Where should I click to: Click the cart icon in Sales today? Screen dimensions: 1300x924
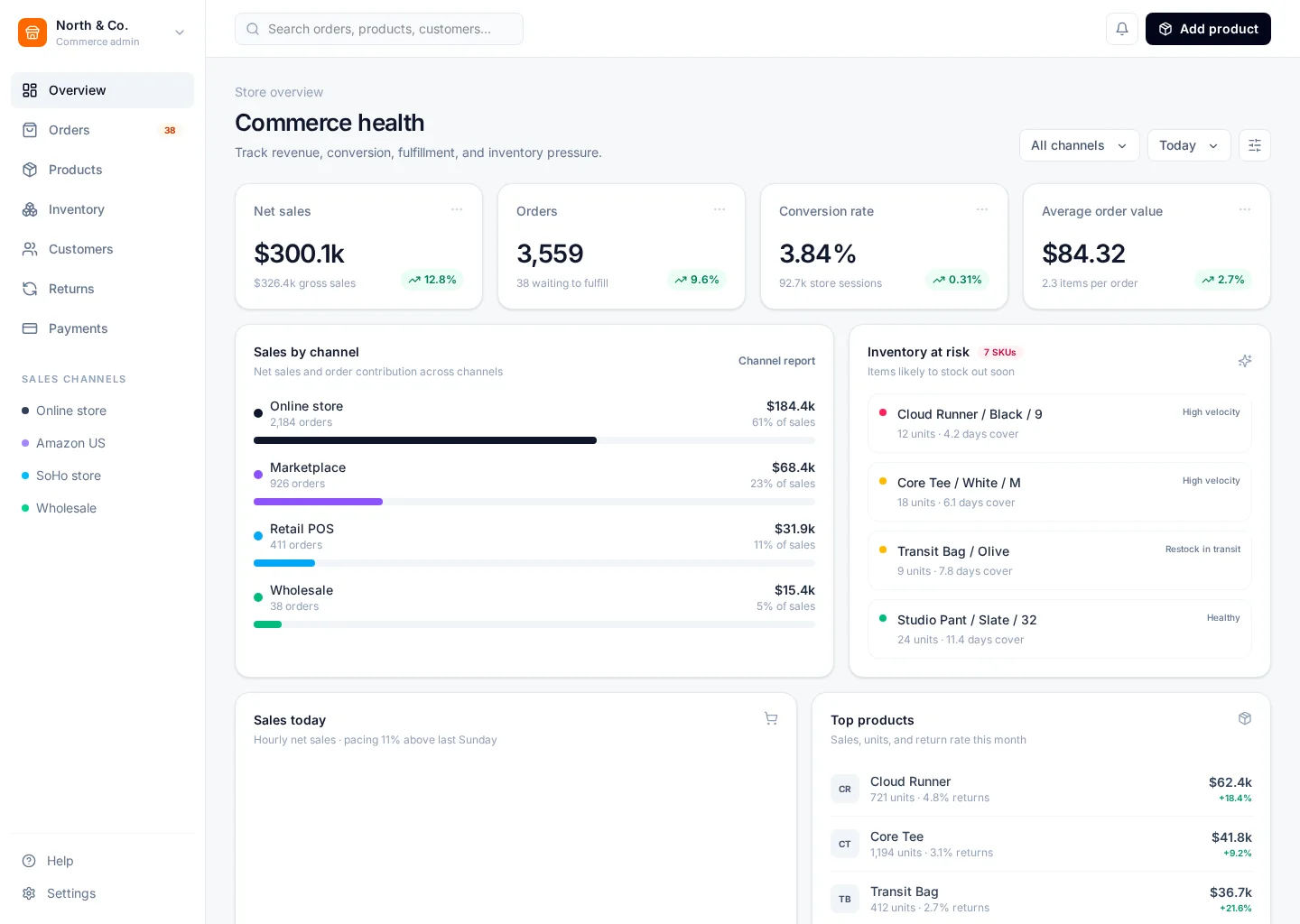point(771,718)
